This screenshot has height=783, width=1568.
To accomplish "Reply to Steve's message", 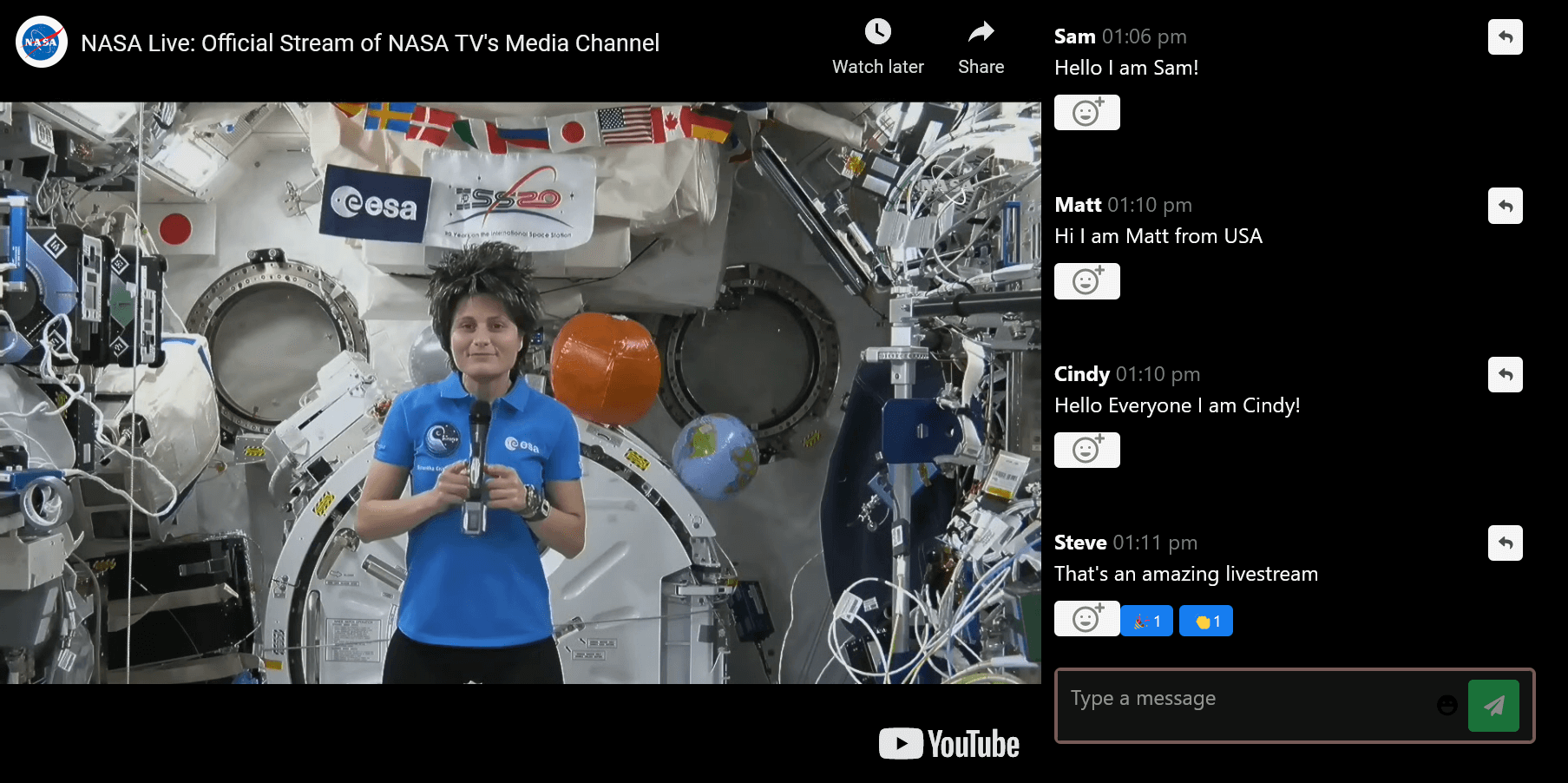I will coord(1505,543).
